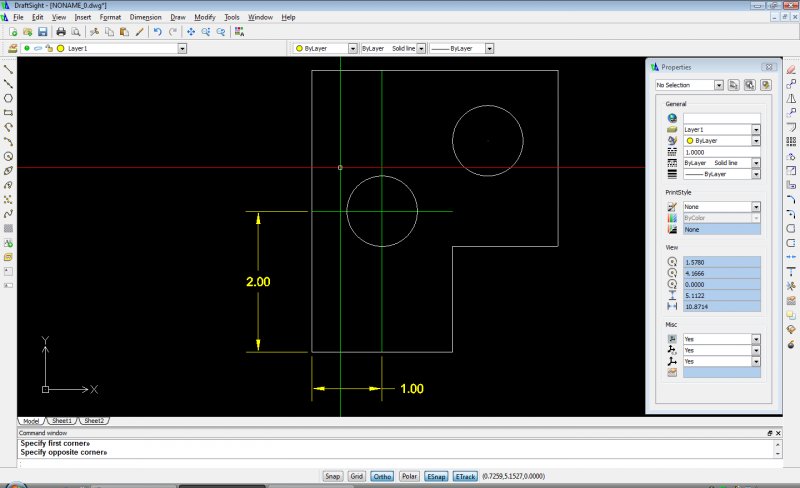Click the Print Preview icon
800x488 pixels.
pyautogui.click(x=76, y=32)
